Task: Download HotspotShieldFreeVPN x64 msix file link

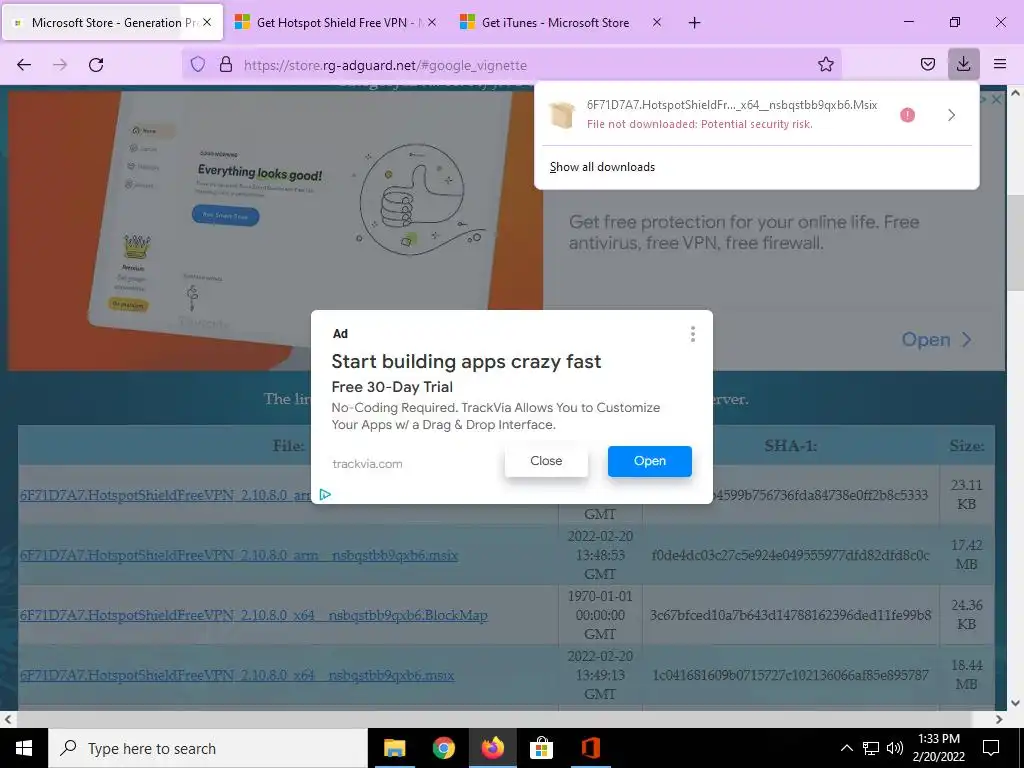Action: (x=237, y=675)
